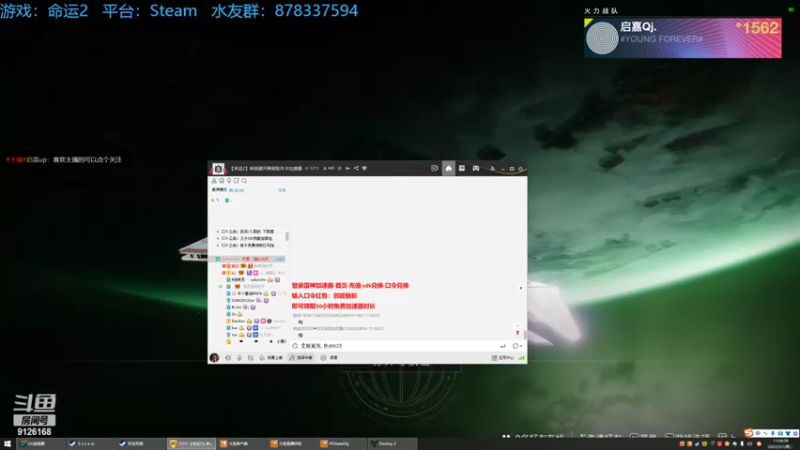Click the location pin icon in sidebar toolbar
The image size is (800, 450).
(229, 181)
